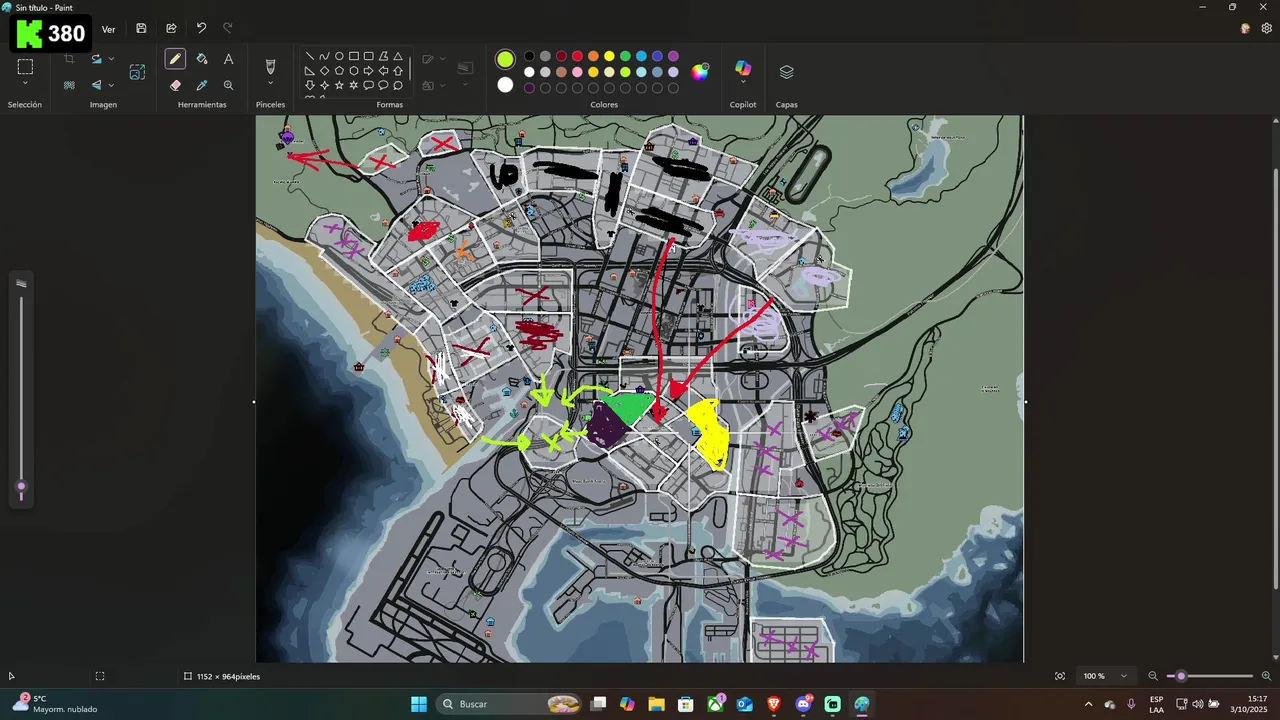Click the zoom out minus button
The height and width of the screenshot is (720, 1280).
(1152, 676)
